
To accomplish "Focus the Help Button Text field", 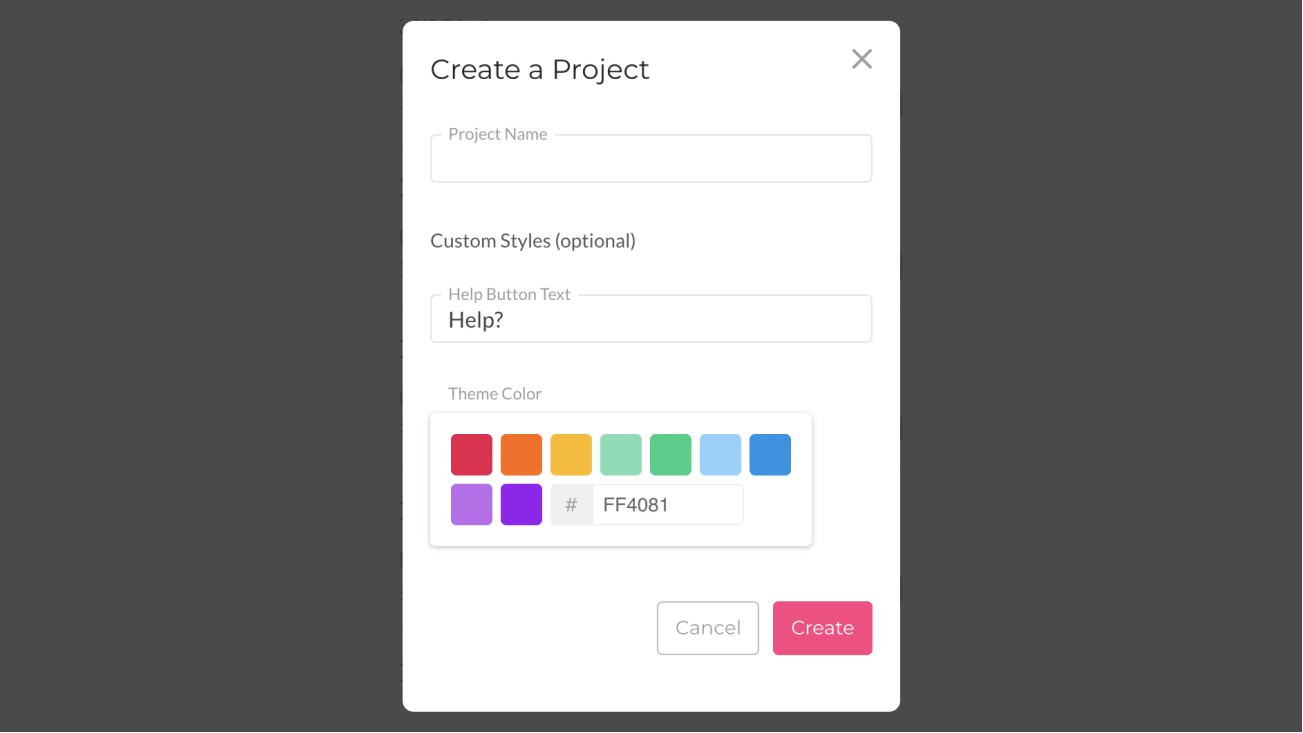I will tap(651, 320).
